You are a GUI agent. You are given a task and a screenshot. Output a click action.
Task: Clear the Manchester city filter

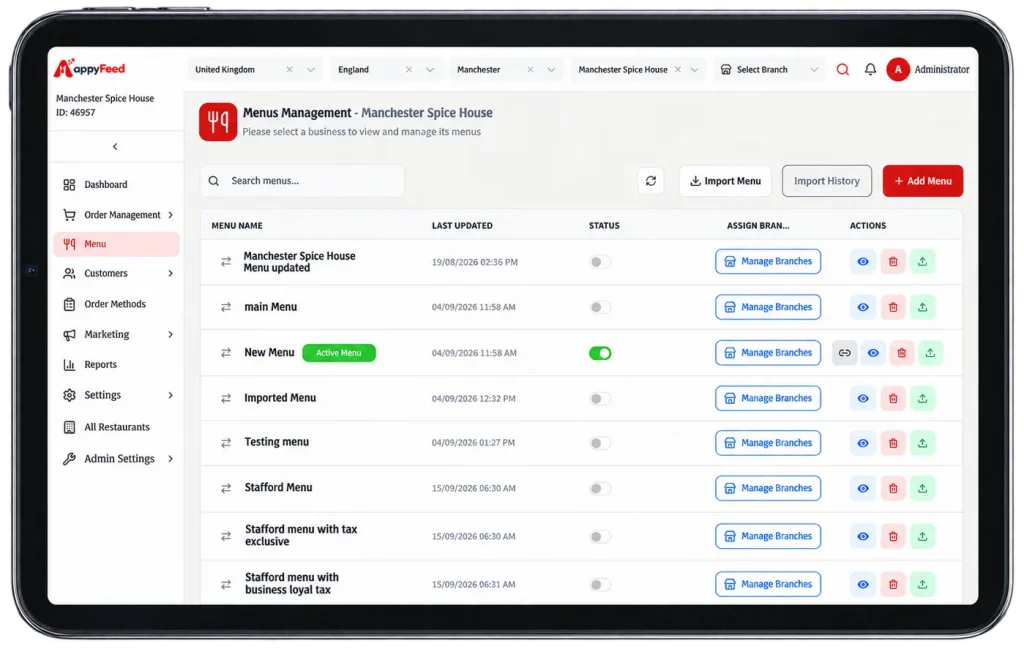(530, 70)
